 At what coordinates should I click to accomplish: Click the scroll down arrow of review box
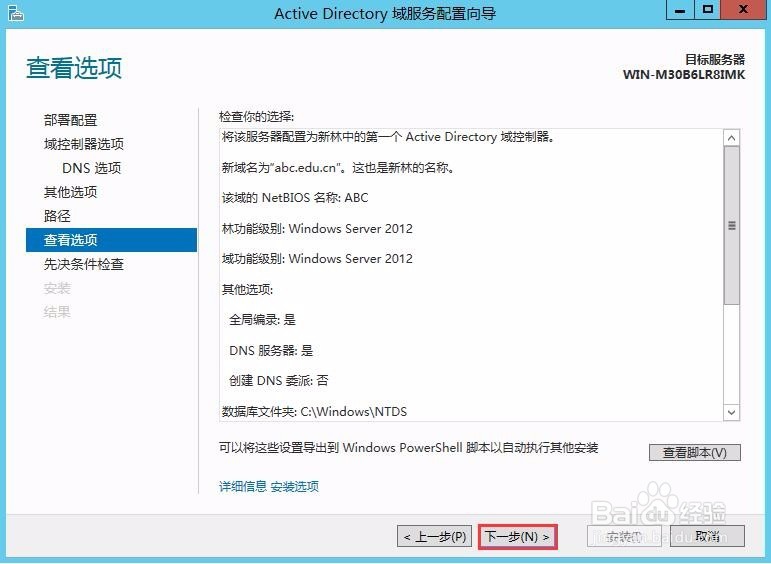[732, 413]
